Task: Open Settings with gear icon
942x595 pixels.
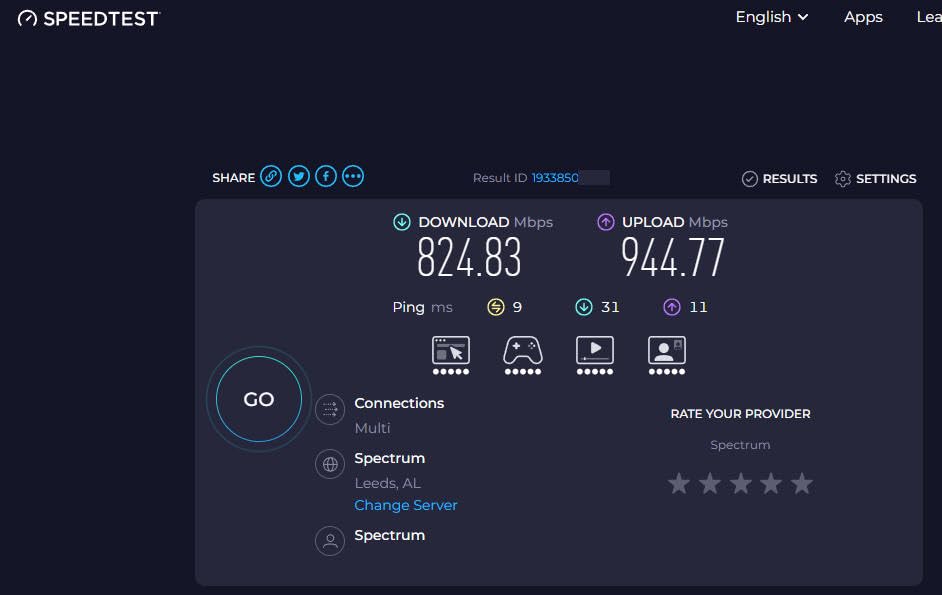Action: 875,178
